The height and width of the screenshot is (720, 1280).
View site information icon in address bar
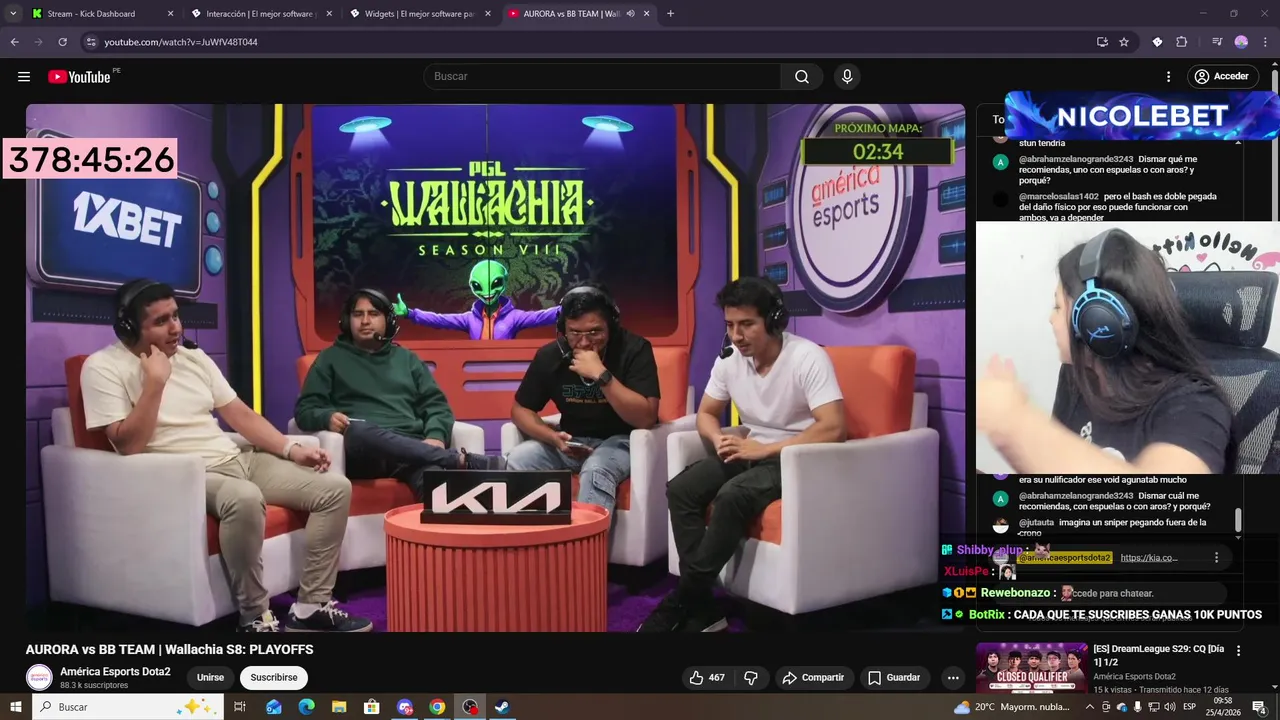(91, 42)
